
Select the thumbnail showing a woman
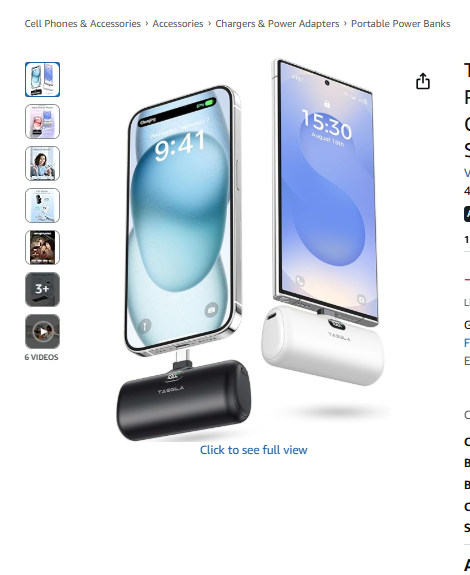click(43, 164)
